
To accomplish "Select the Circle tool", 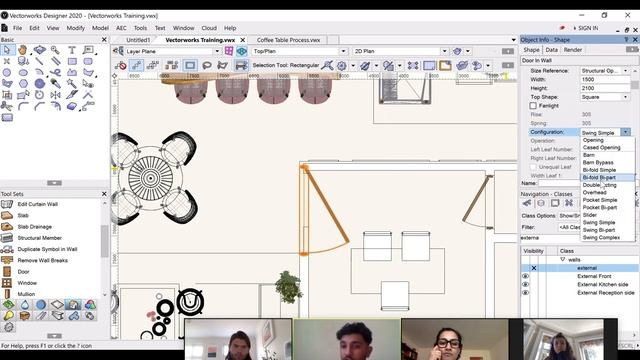I will pyautogui.click(x=7, y=73).
